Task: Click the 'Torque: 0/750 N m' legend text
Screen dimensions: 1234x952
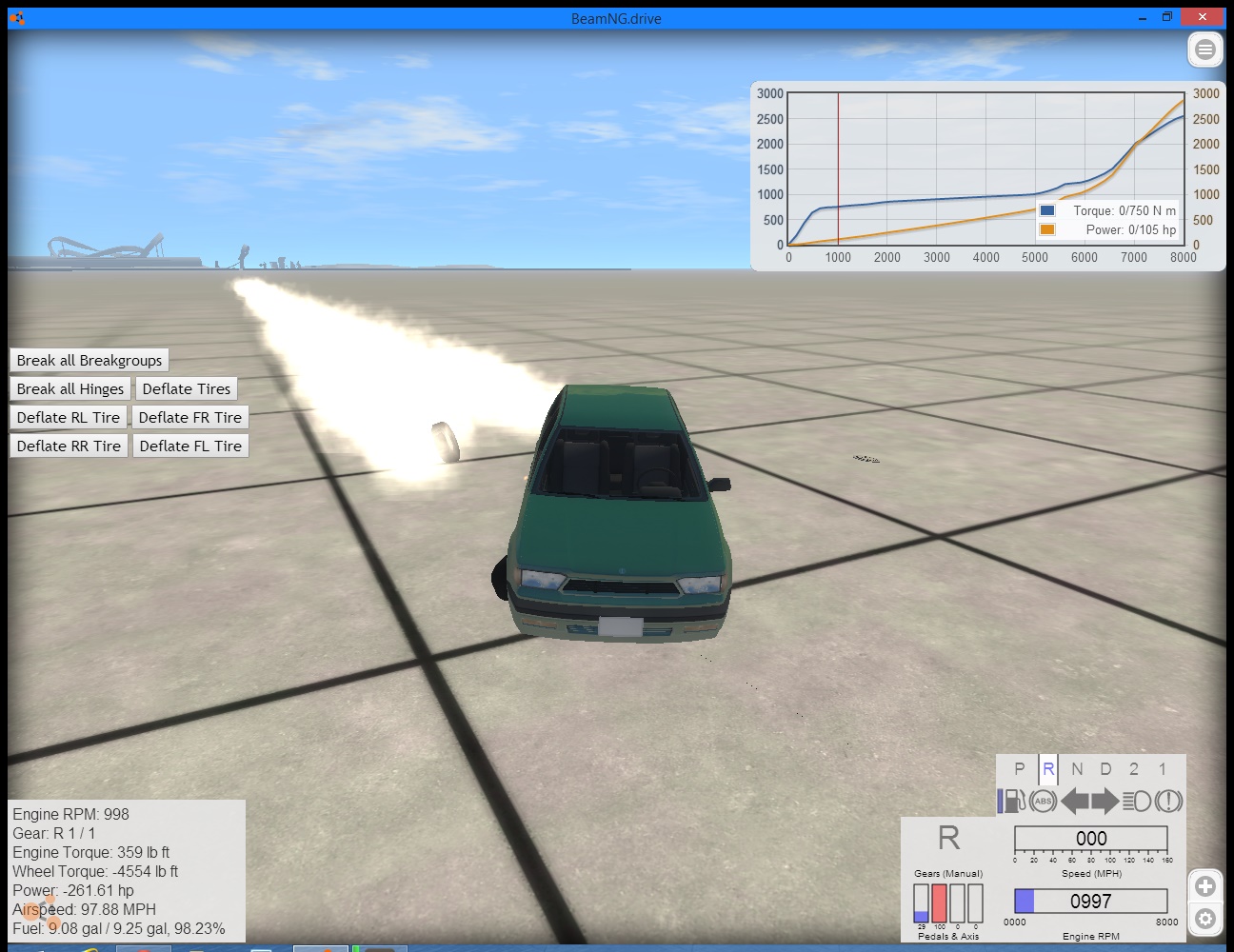Action: pos(1125,210)
